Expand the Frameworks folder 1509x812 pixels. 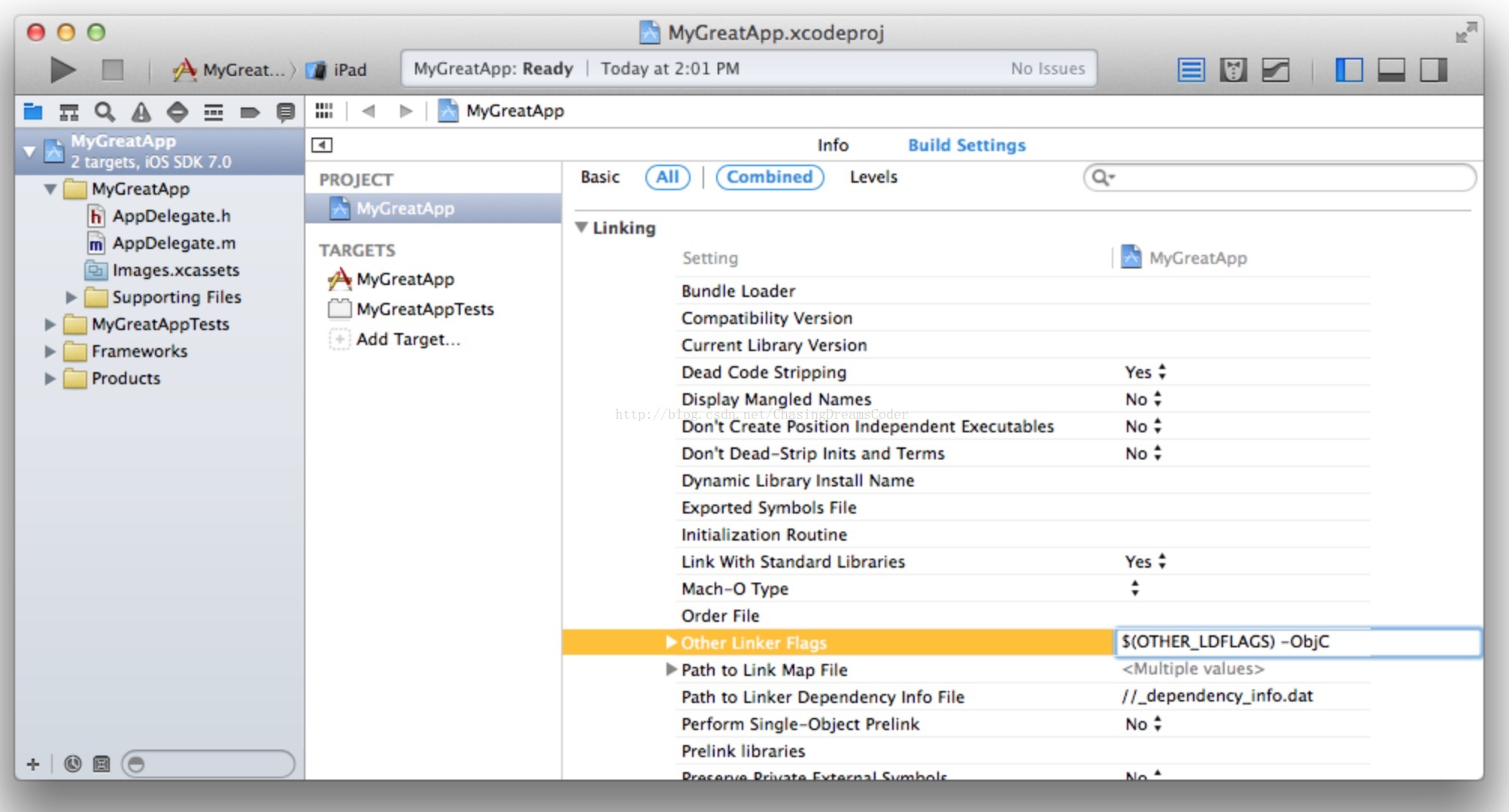[x=50, y=351]
